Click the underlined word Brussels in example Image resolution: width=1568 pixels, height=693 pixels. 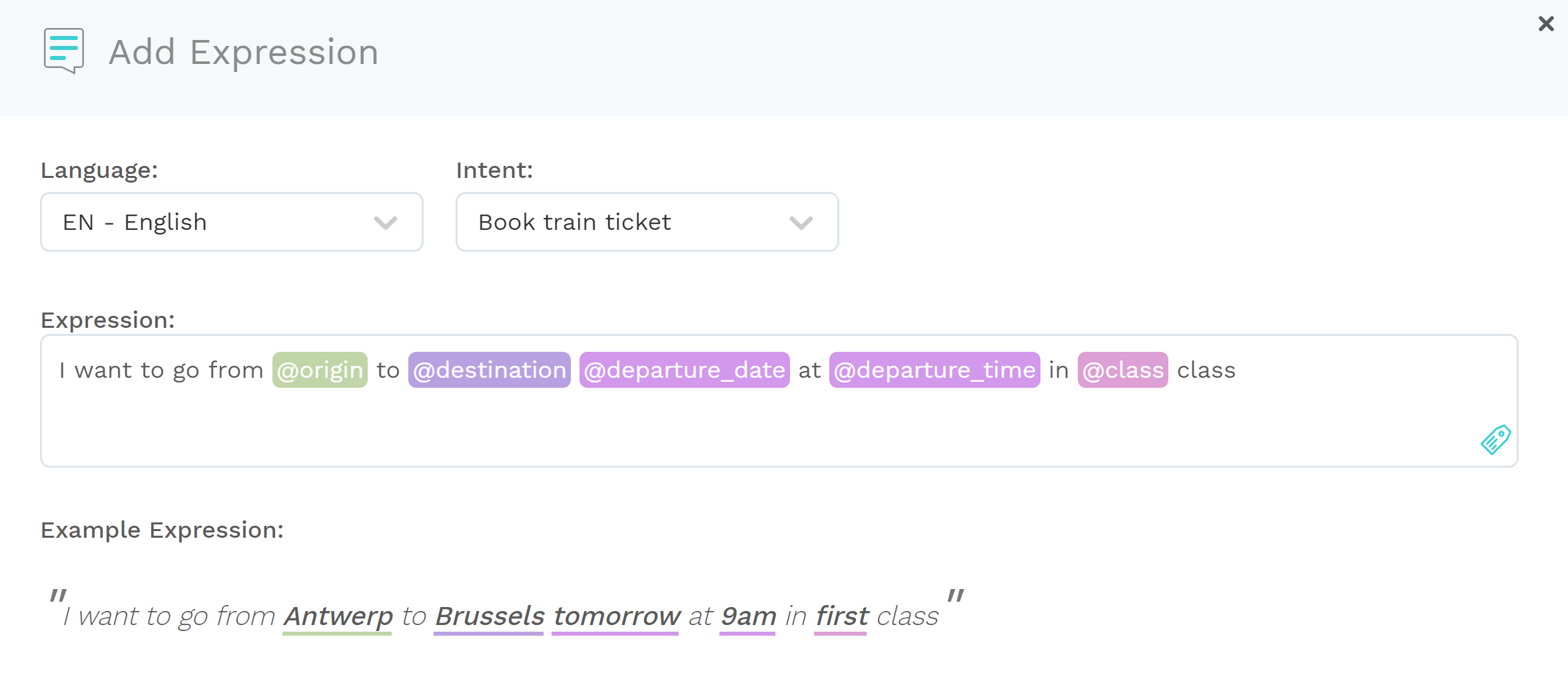pos(490,617)
